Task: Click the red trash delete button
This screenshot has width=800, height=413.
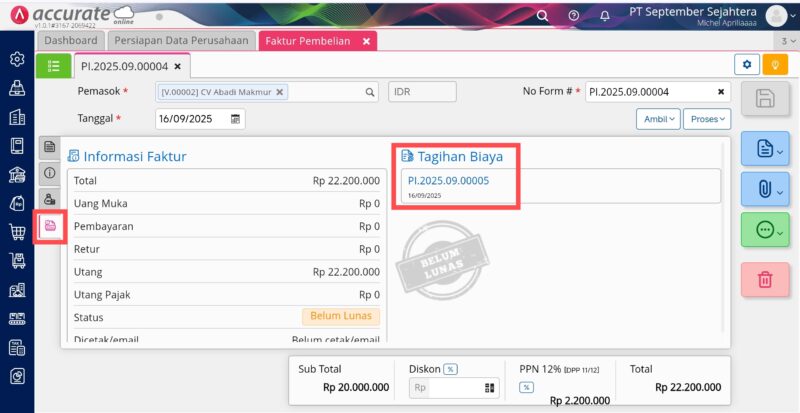Action: pyautogui.click(x=765, y=279)
